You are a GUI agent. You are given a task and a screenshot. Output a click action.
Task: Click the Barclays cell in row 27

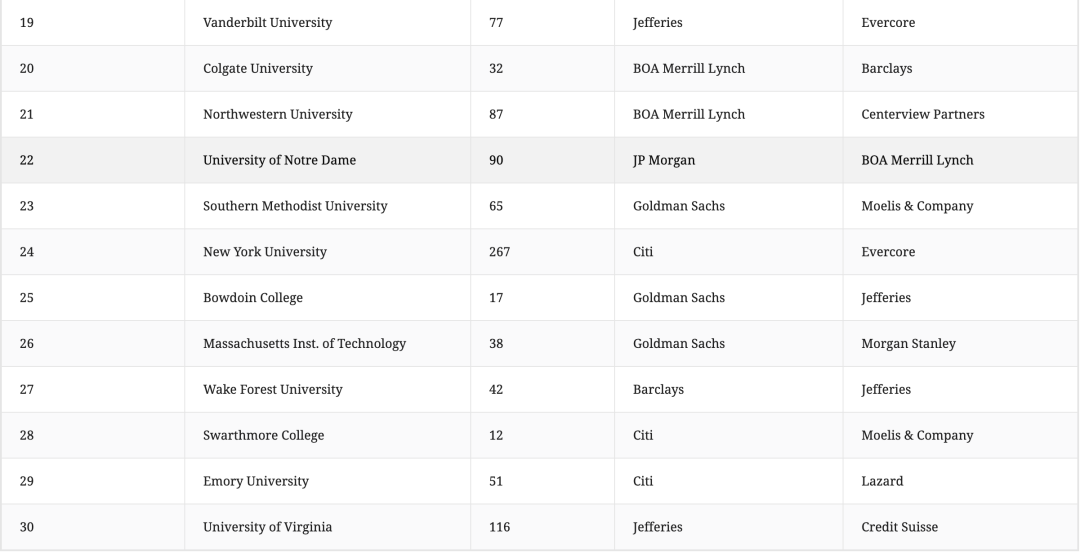658,390
